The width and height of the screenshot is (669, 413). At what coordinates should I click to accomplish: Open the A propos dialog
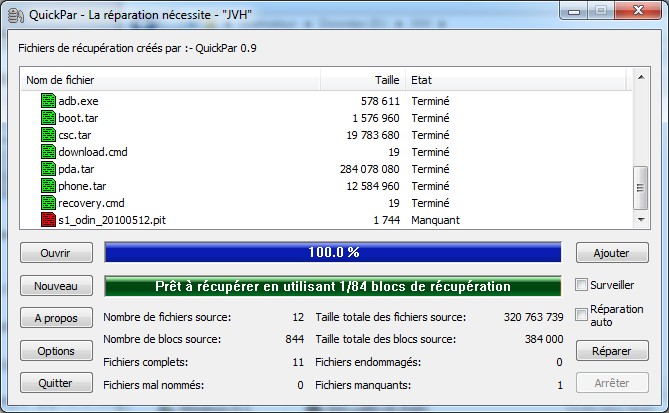pyautogui.click(x=56, y=318)
